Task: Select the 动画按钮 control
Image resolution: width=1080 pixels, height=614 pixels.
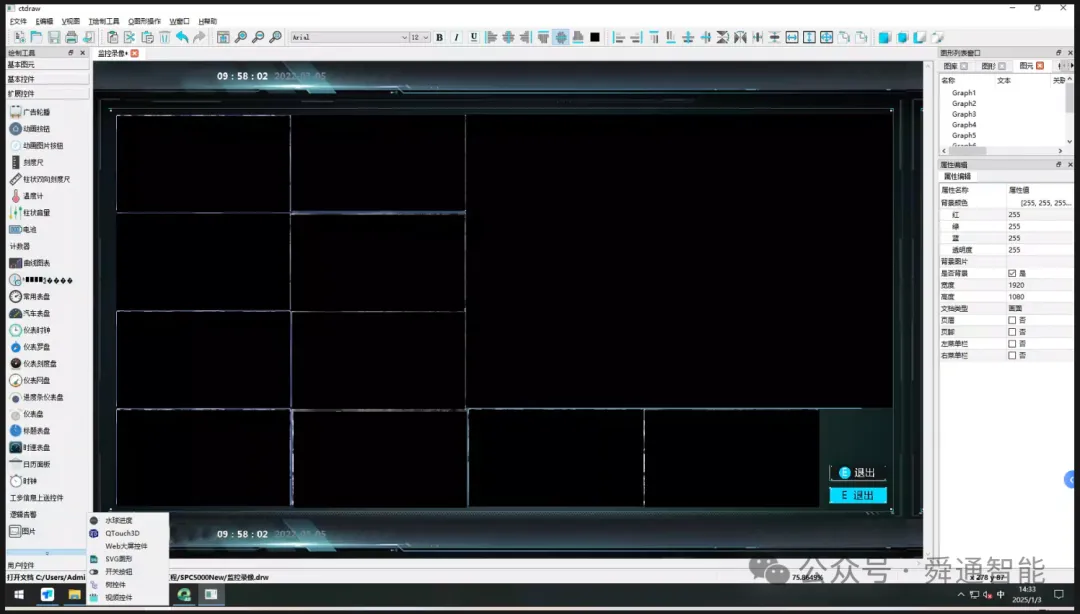Action: click(x=30, y=129)
